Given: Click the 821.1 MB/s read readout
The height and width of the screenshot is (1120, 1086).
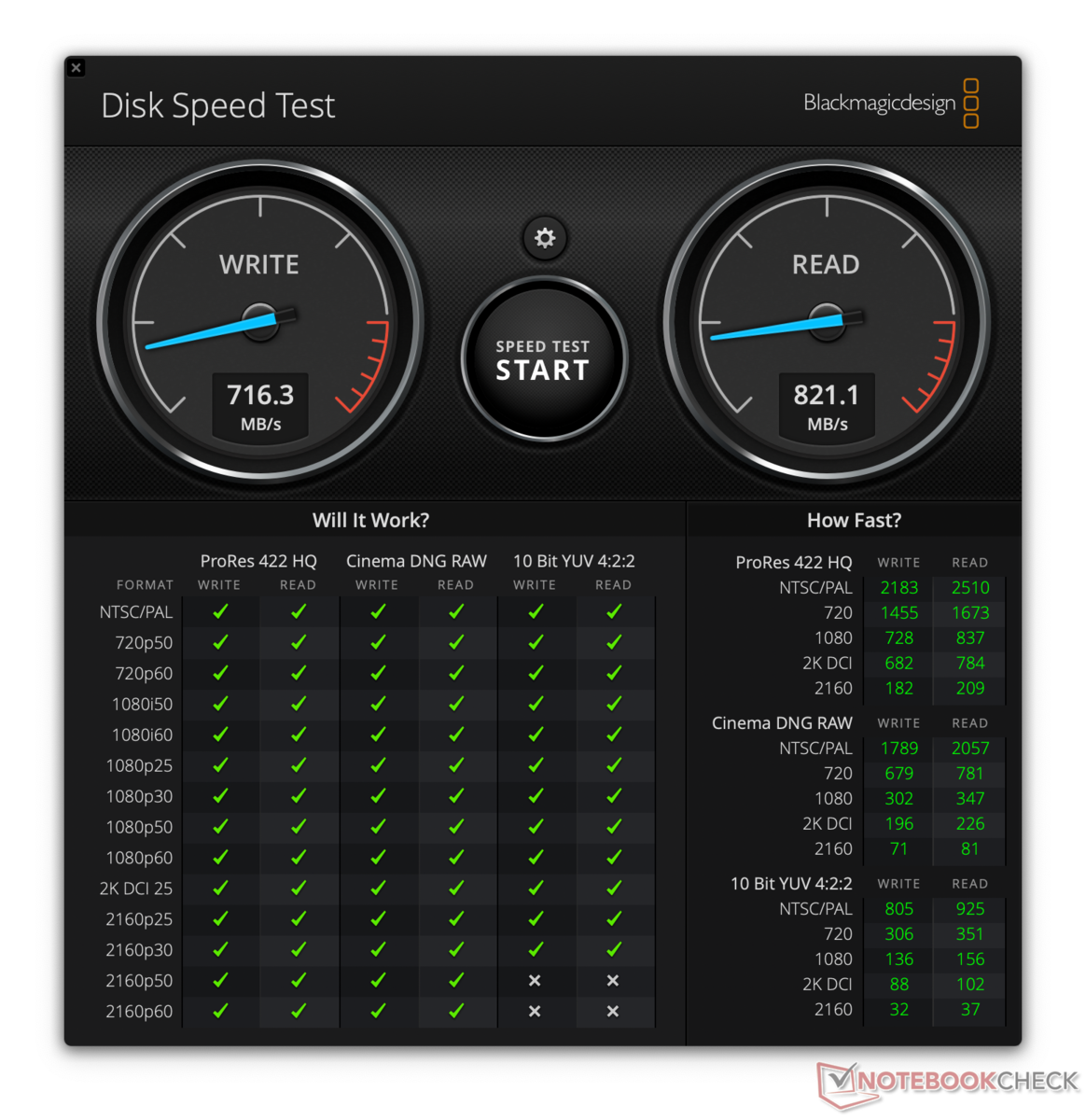Looking at the screenshot, I should [827, 406].
